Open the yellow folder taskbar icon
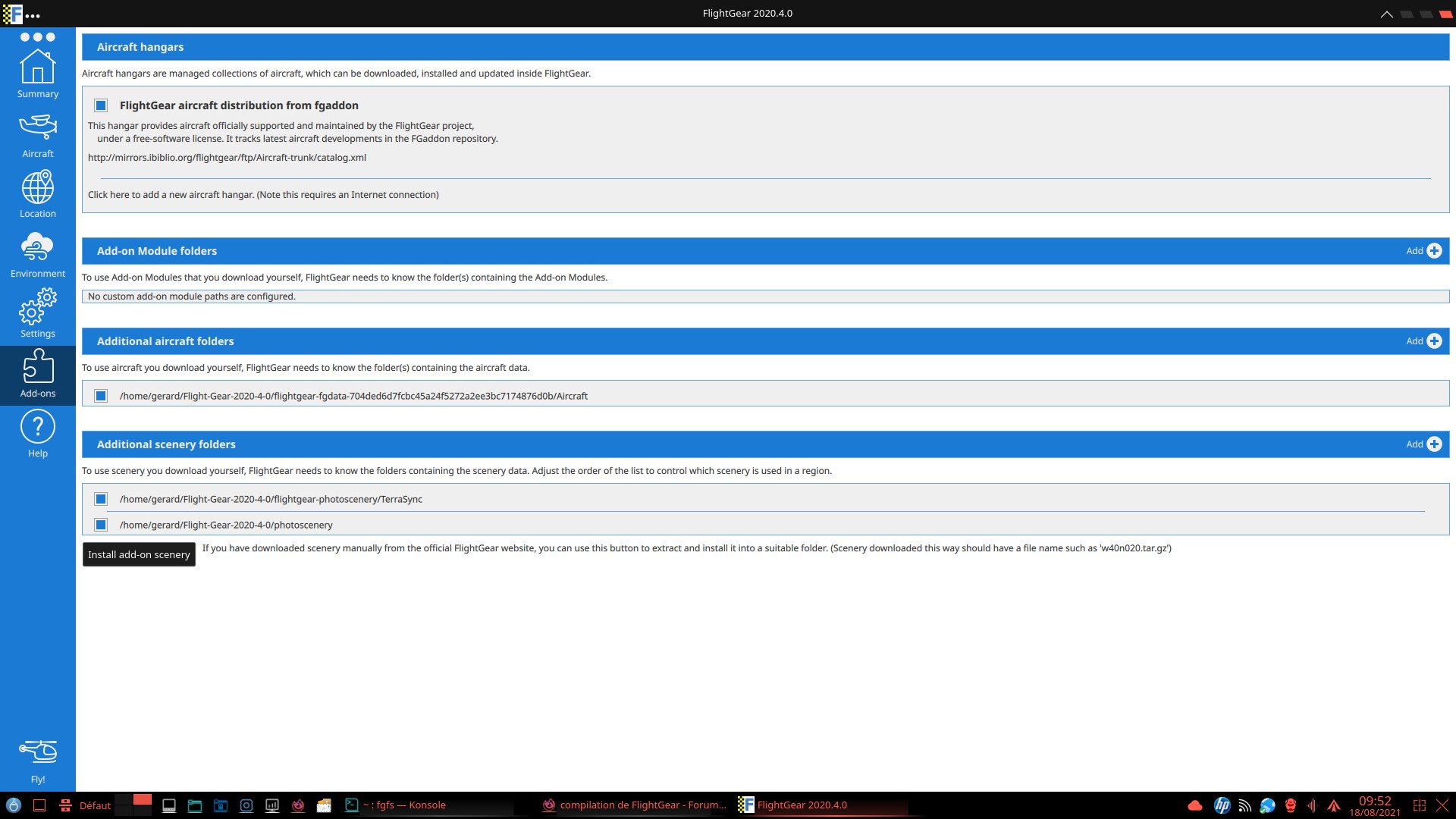1456x819 pixels. coord(324,805)
